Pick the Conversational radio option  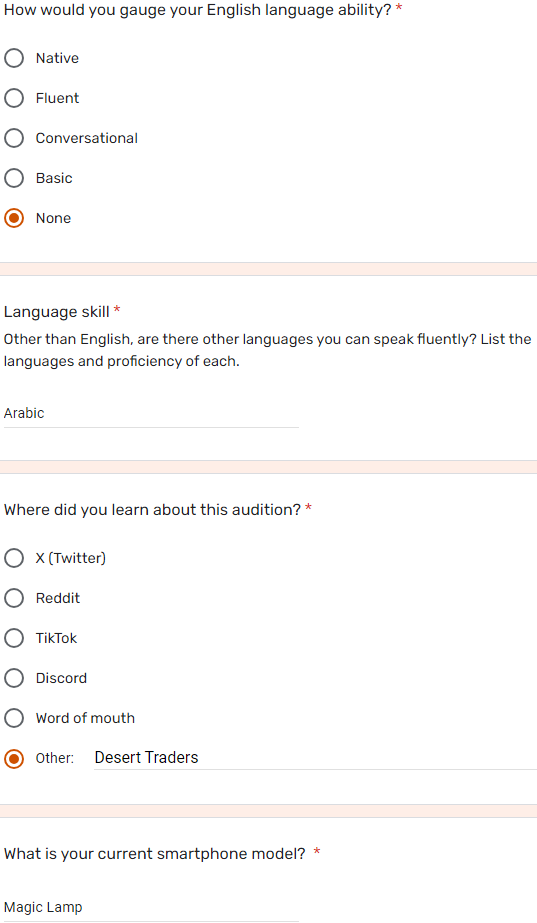(x=14, y=138)
